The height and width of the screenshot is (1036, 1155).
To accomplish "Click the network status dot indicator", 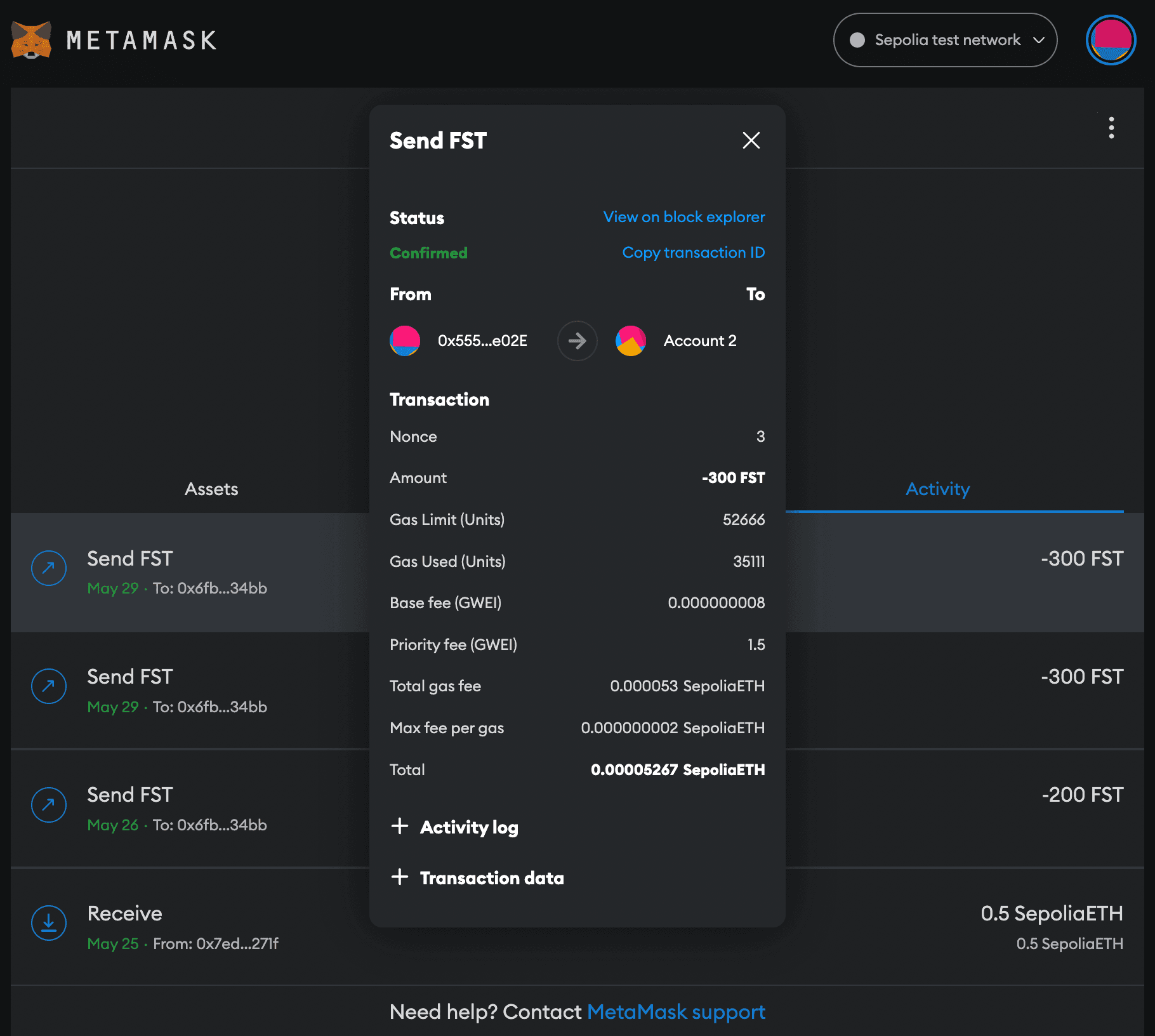I will (857, 40).
